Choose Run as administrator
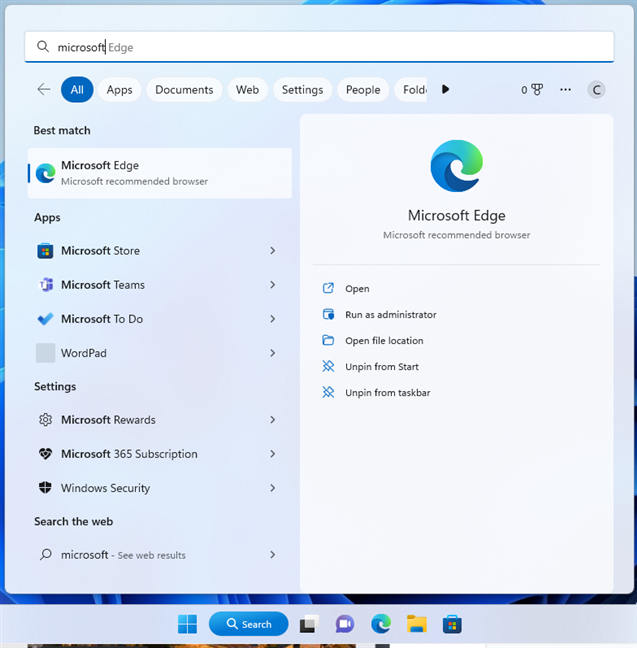Viewport: 637px width, 648px height. [x=391, y=315]
